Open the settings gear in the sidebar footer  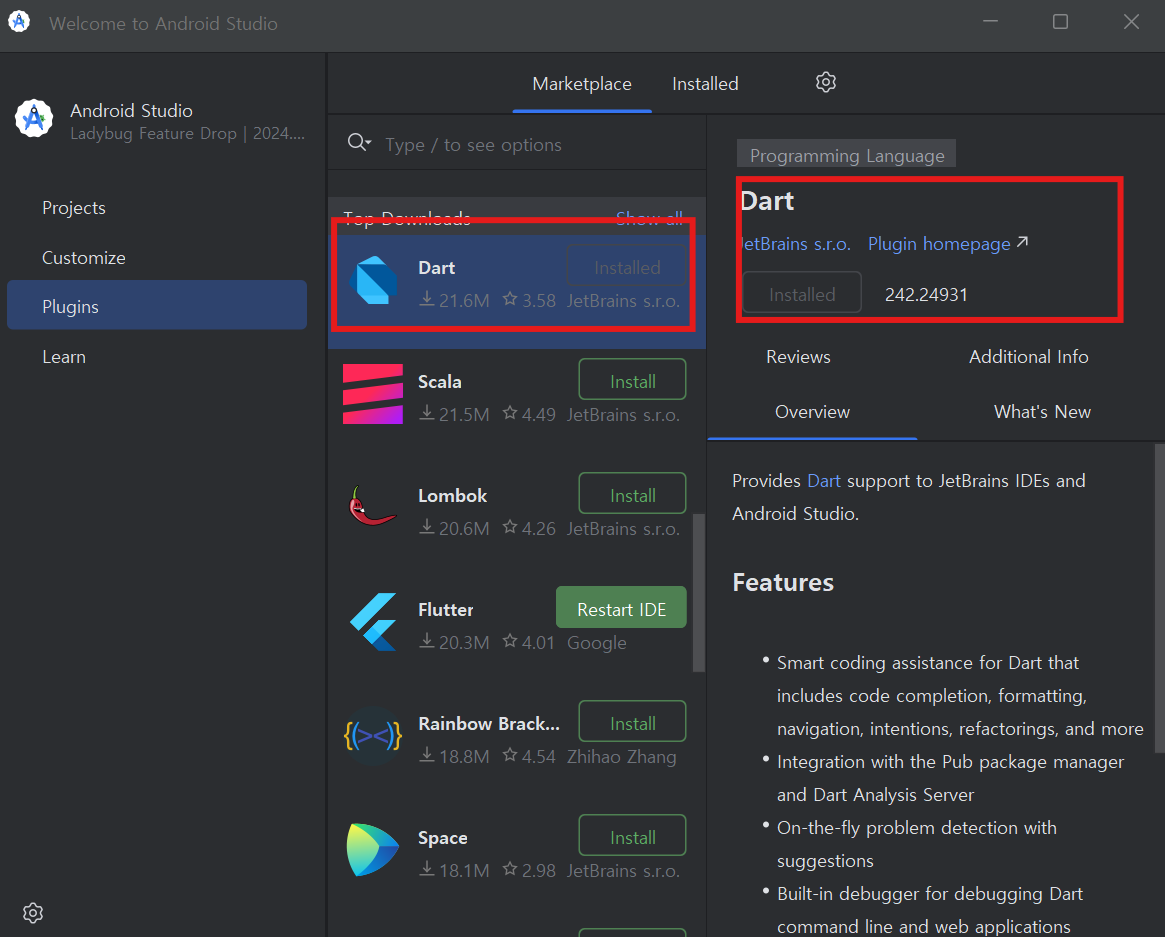(x=33, y=912)
